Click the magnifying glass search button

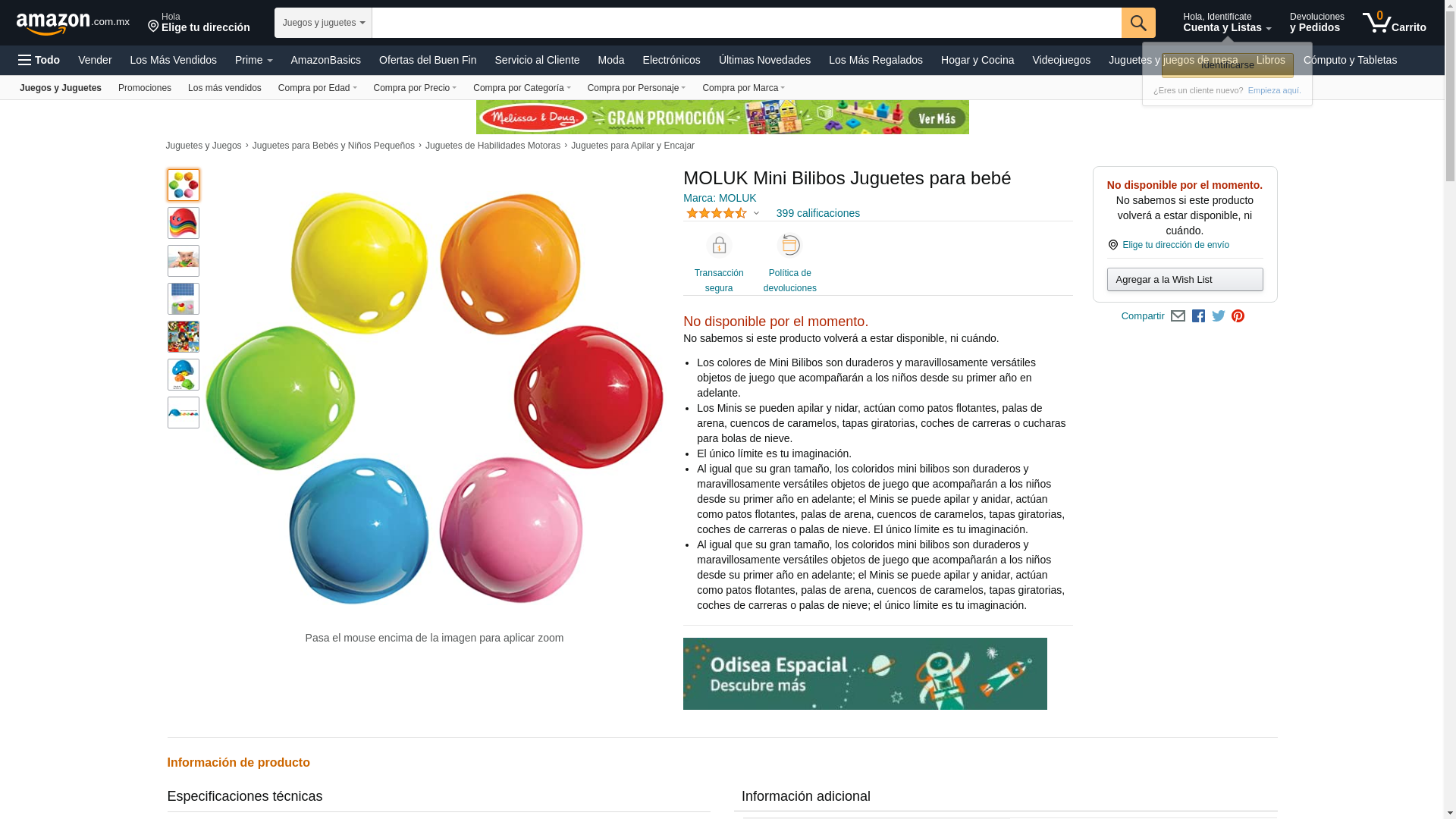[x=1138, y=23]
